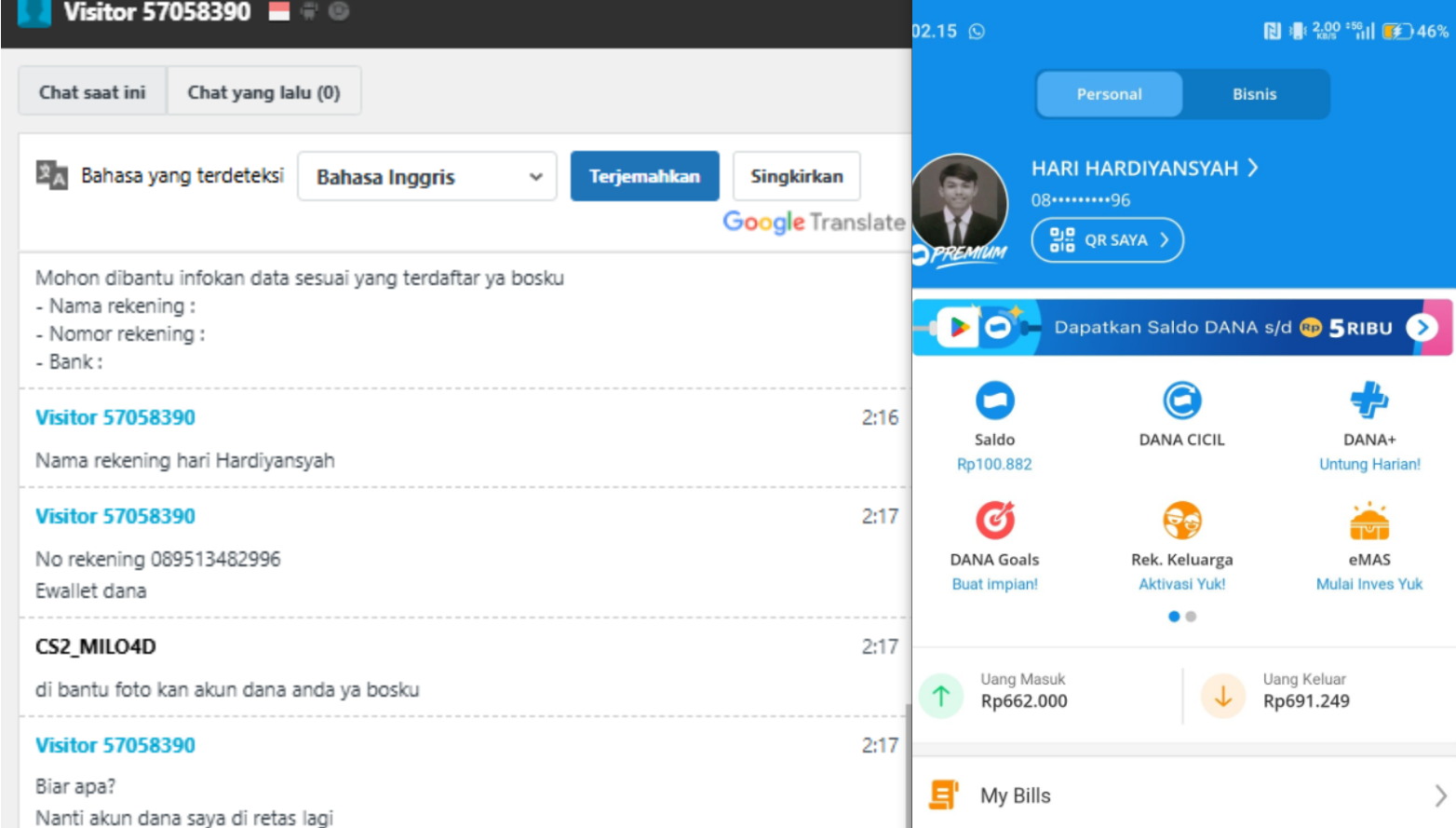Tap the Uang Masuk green arrow icon

click(x=941, y=696)
